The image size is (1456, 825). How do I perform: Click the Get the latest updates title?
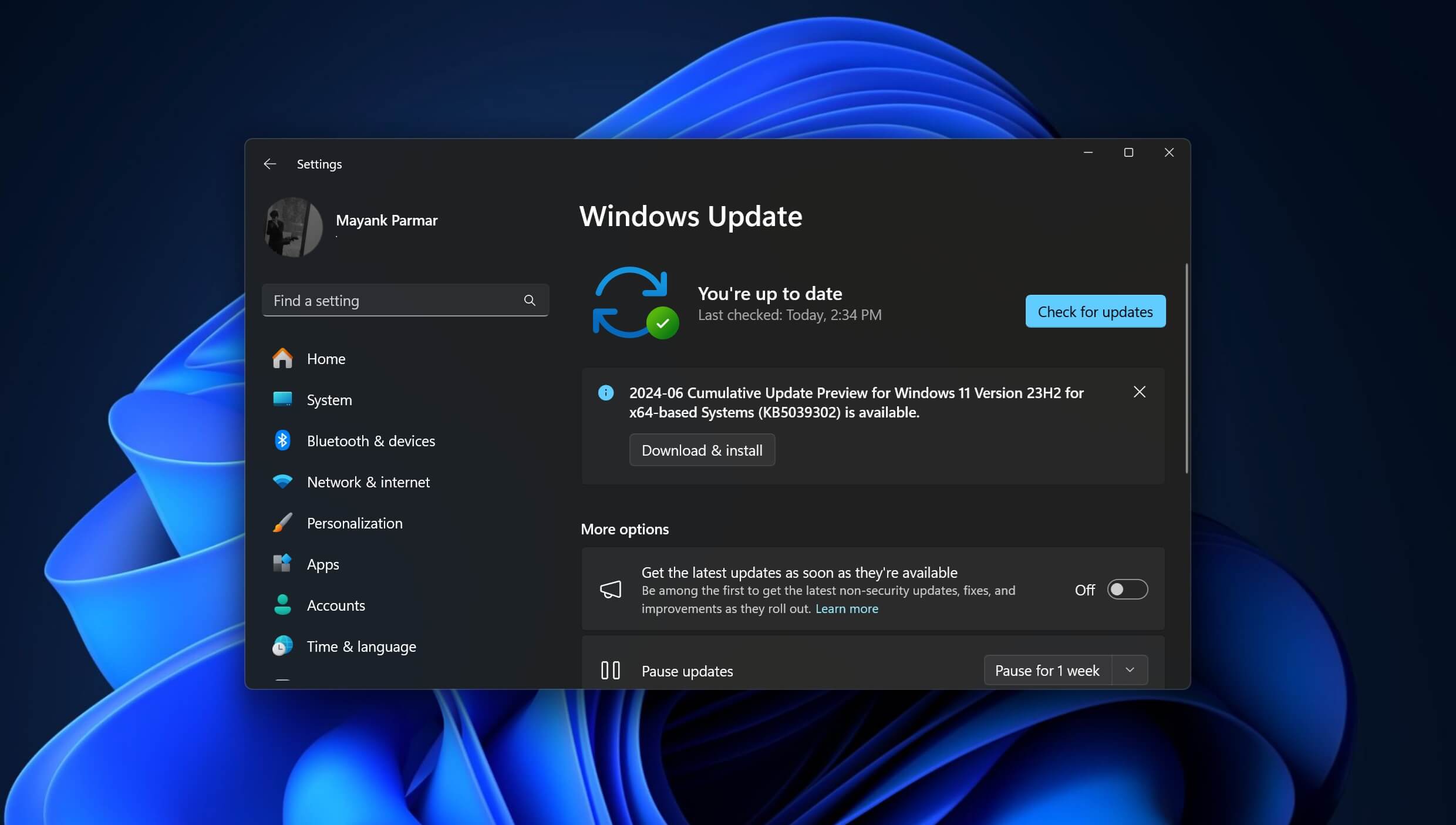pyautogui.click(x=799, y=573)
